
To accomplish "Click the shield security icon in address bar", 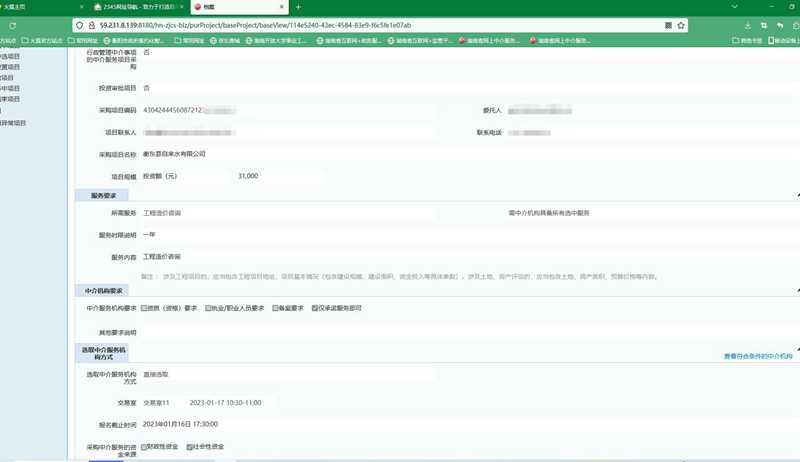I will pos(80,25).
